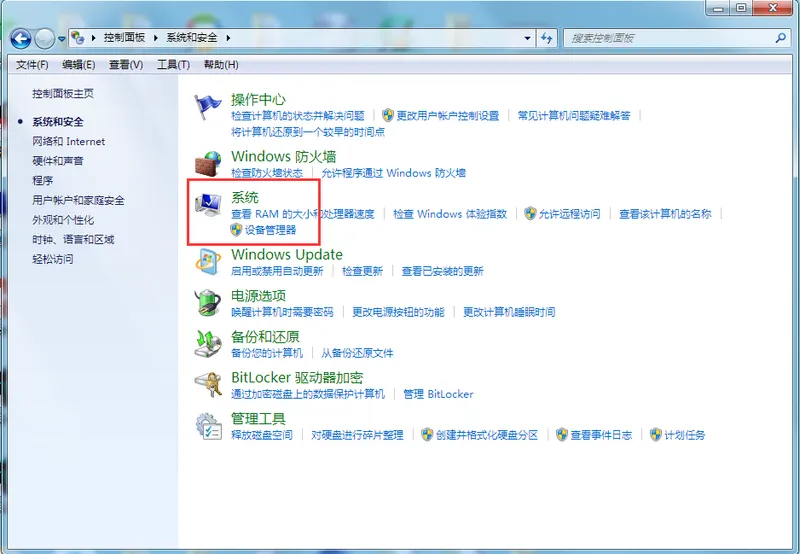Click 更改计算机睡眠时间 link
This screenshot has width=800, height=554.
pyautogui.click(x=509, y=312)
